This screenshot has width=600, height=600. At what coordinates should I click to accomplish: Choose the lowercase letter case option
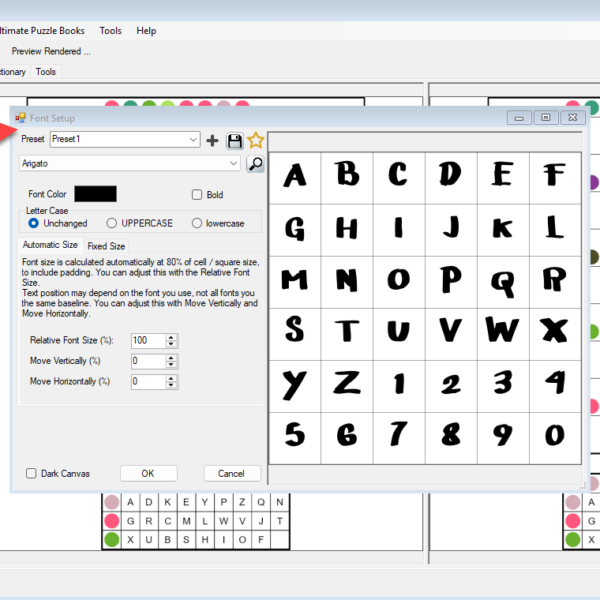tap(197, 223)
